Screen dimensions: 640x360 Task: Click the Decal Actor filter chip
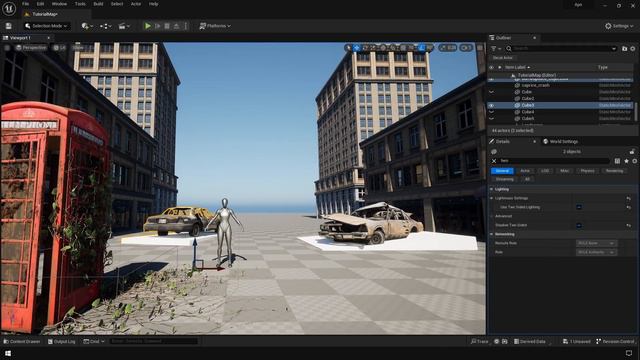click(x=502, y=58)
